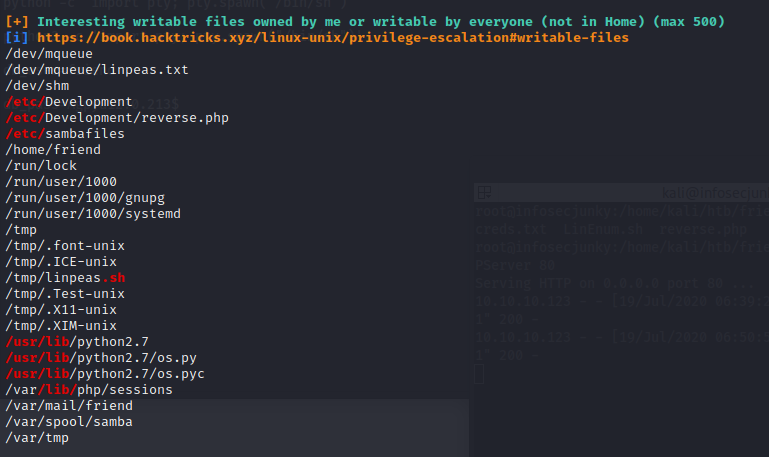Focus the background terminal cursor block

coord(480,374)
